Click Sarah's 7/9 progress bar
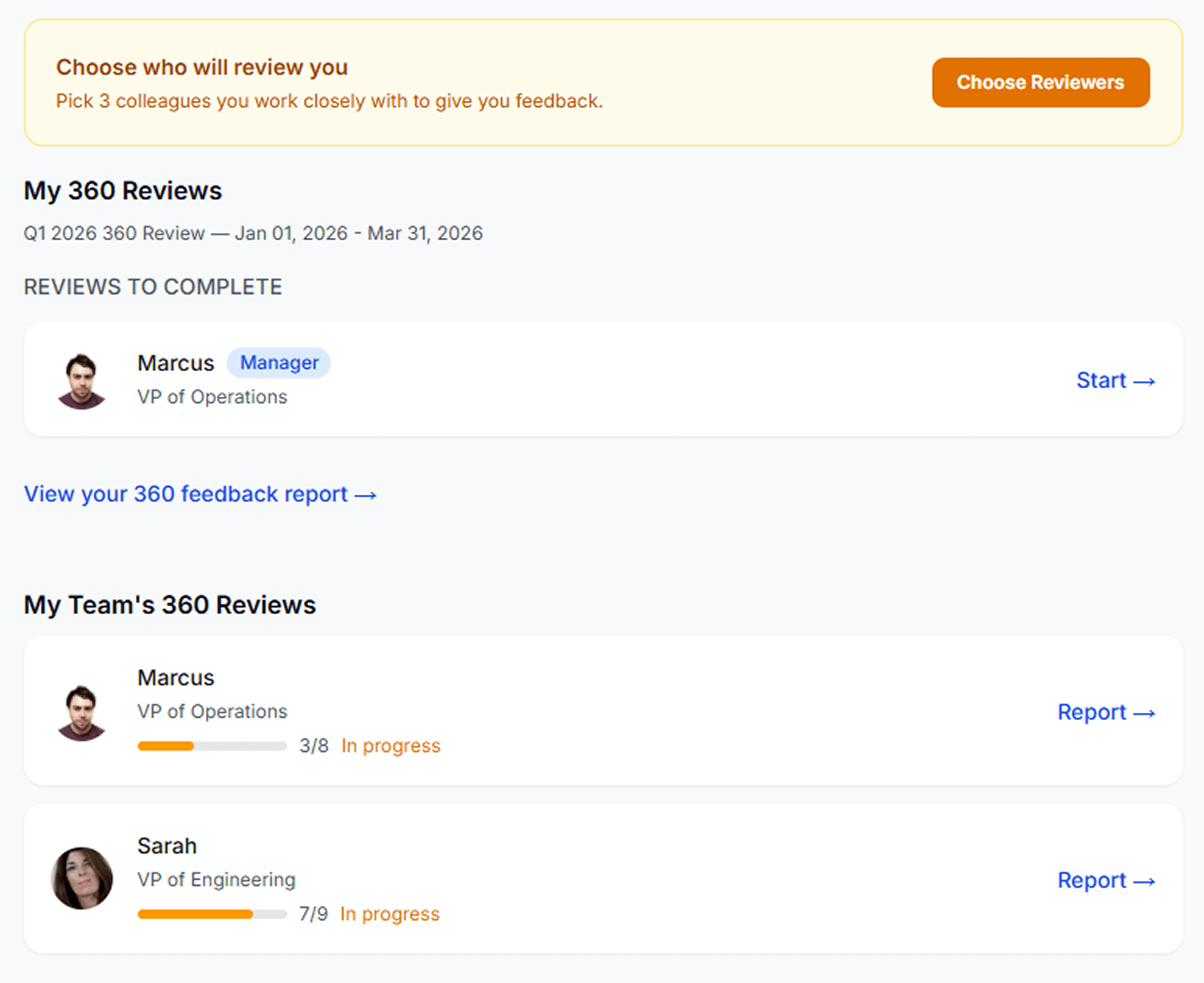This screenshot has width=1204, height=983. pos(212,914)
